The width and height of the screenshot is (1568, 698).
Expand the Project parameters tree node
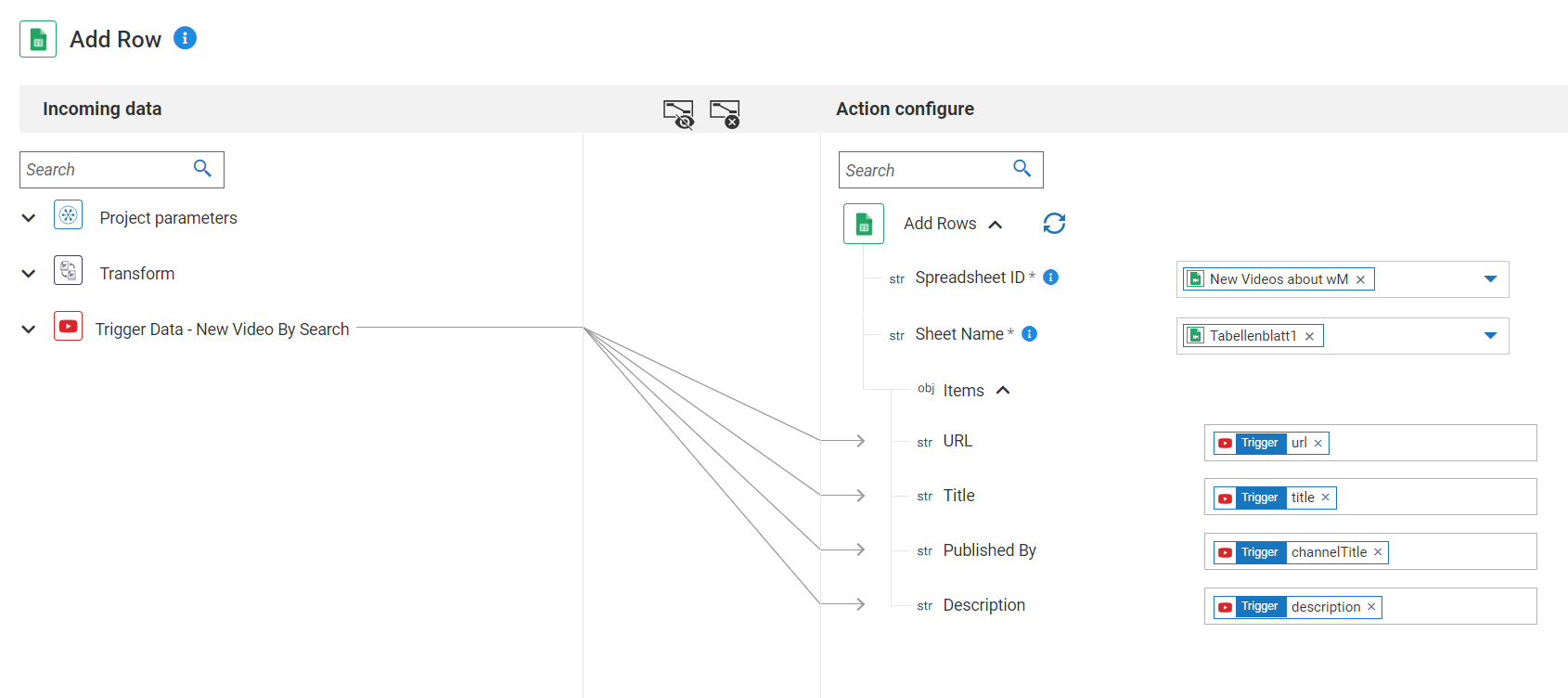click(29, 218)
